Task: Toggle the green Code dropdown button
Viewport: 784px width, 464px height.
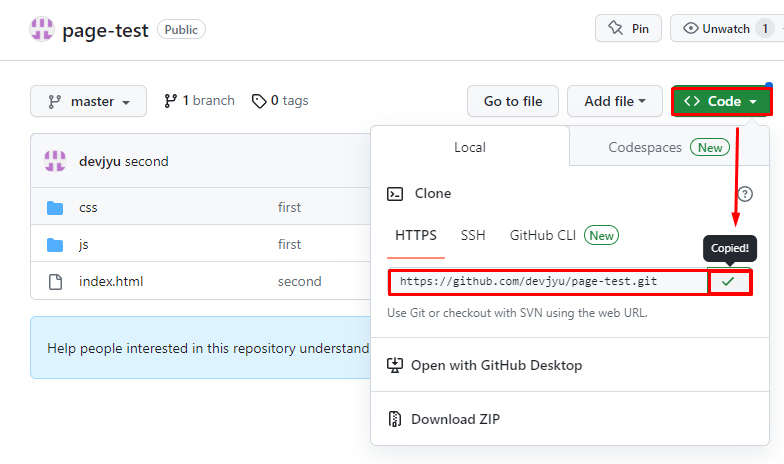Action: point(720,101)
